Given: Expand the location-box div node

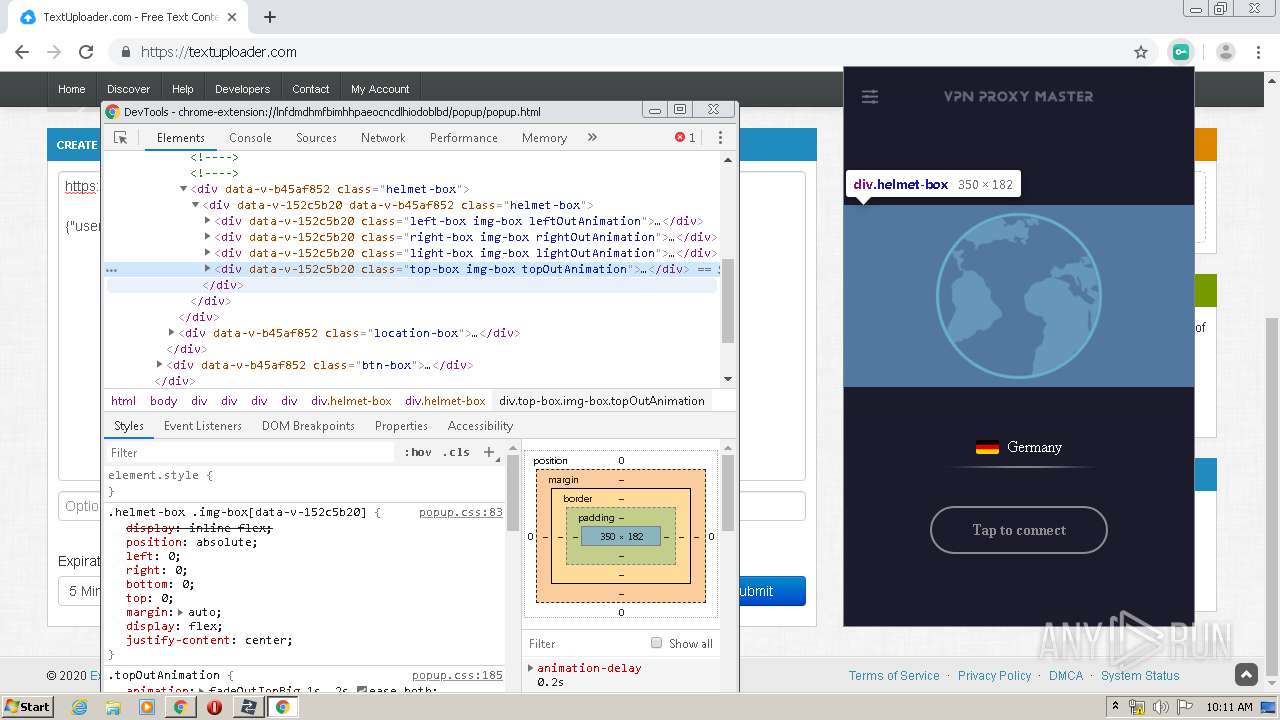Looking at the screenshot, I should pyautogui.click(x=171, y=333).
